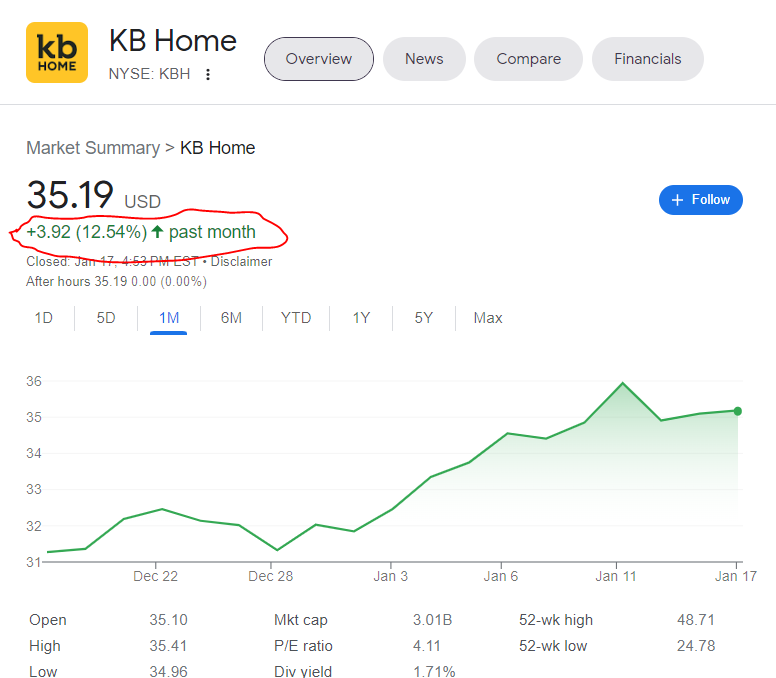
Task: Click the 52-wk high label
Action: pos(556,620)
